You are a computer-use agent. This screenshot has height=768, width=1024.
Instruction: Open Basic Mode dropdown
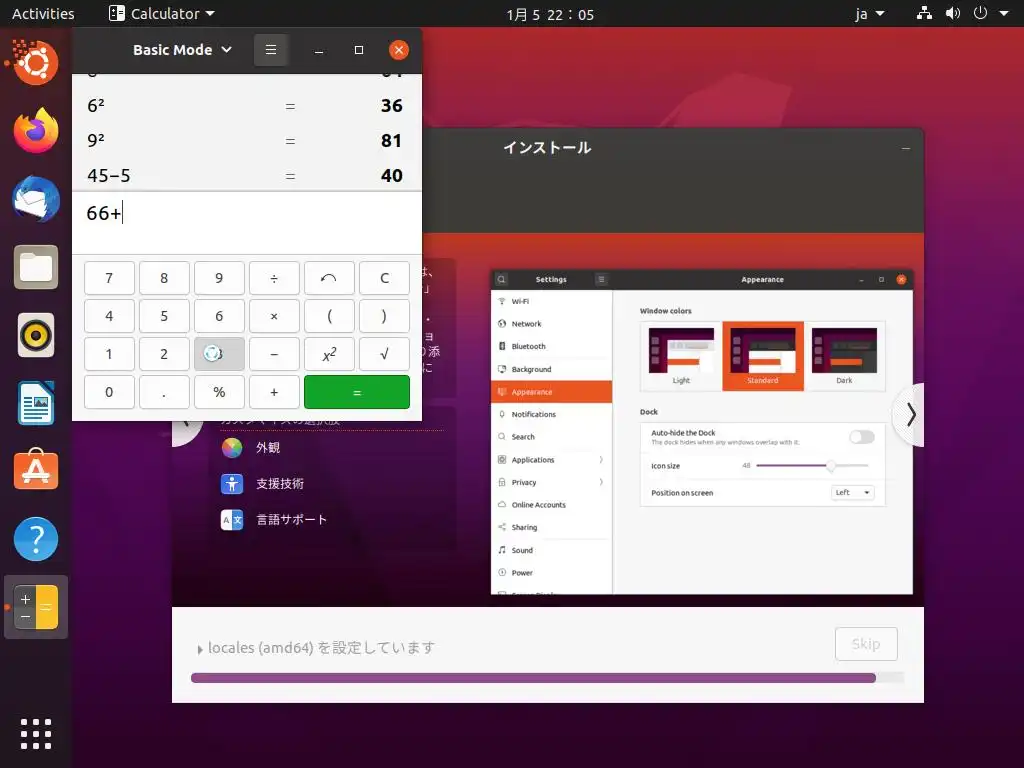tap(182, 50)
